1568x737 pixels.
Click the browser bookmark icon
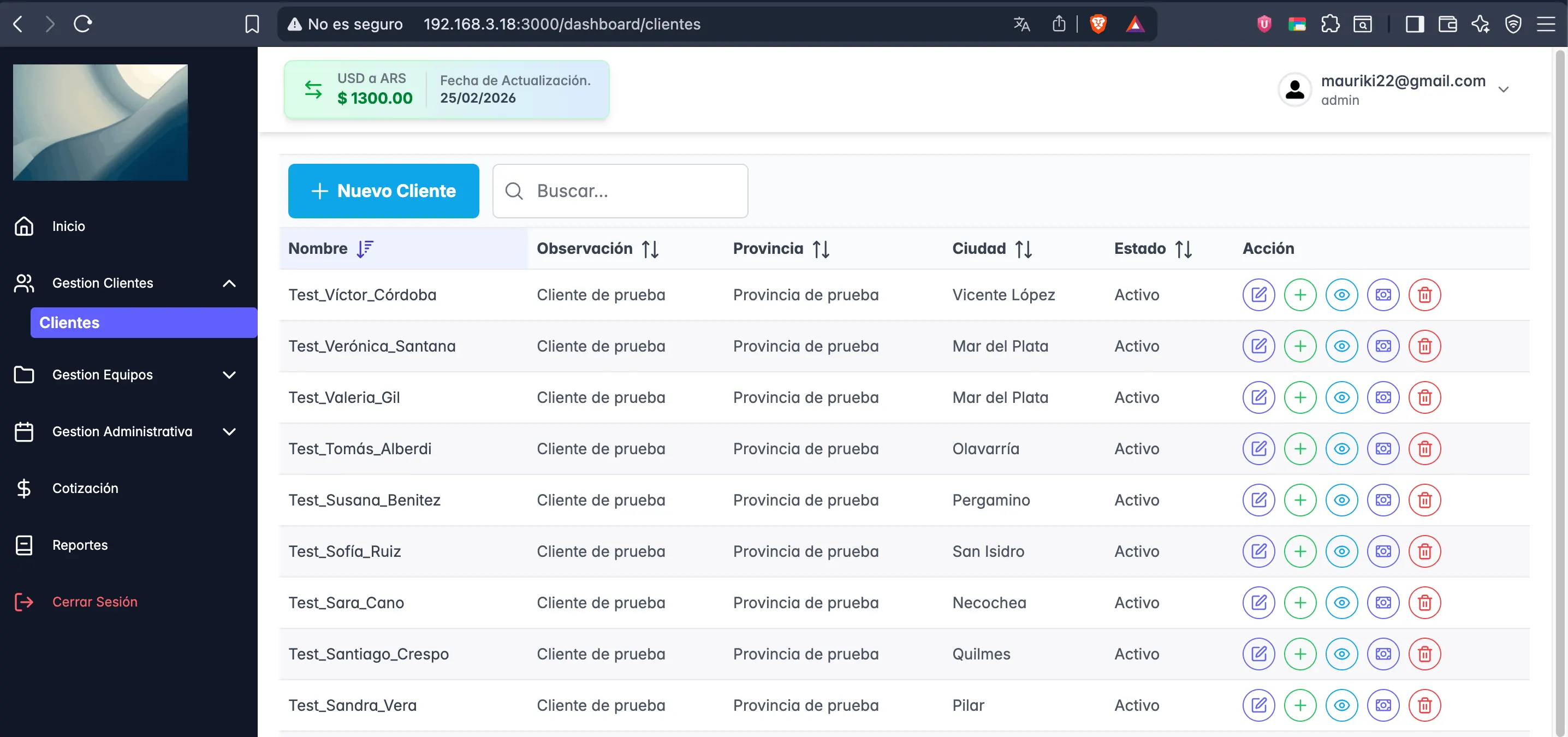pos(251,25)
